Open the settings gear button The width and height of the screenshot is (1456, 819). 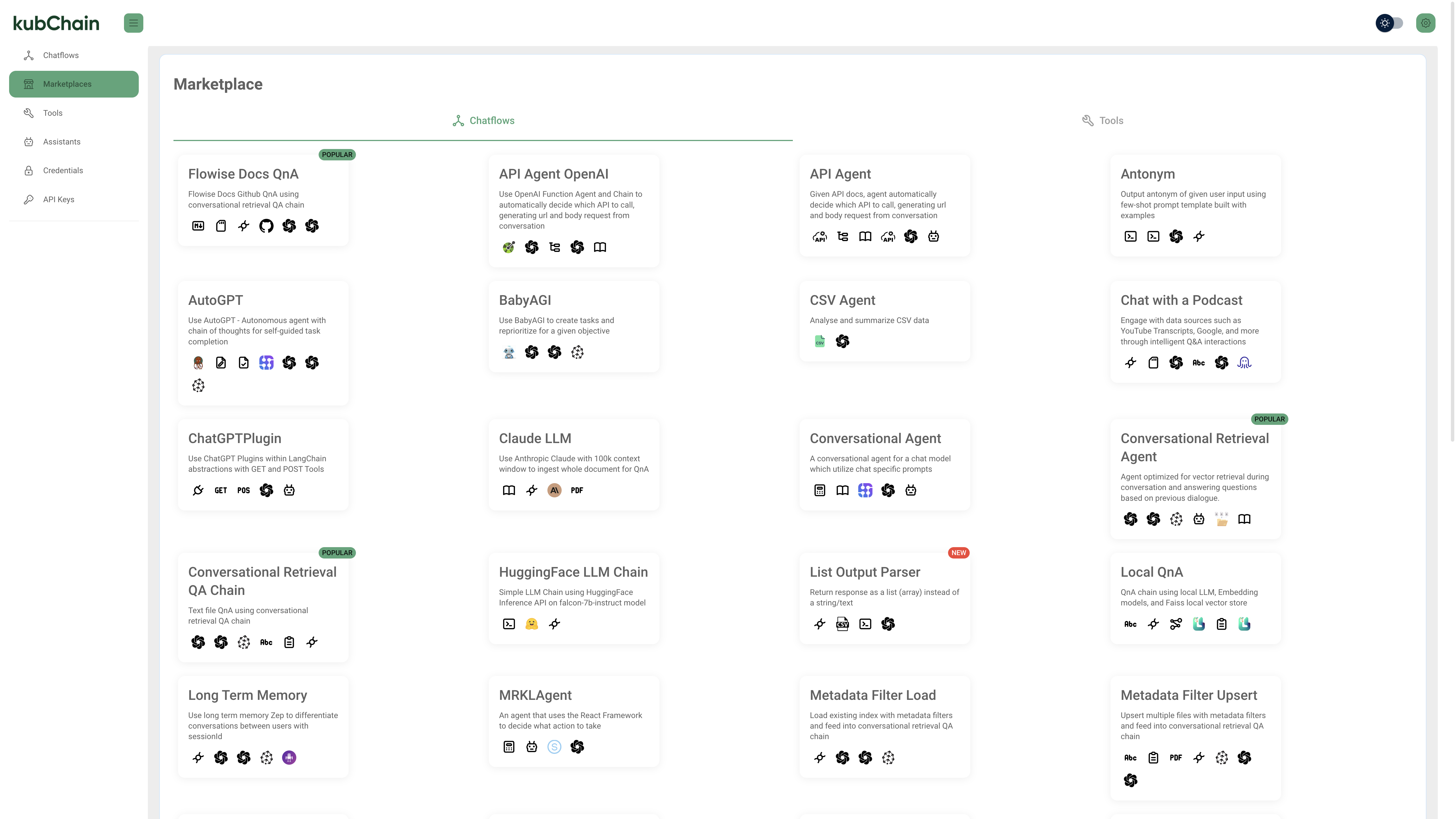[1426, 23]
